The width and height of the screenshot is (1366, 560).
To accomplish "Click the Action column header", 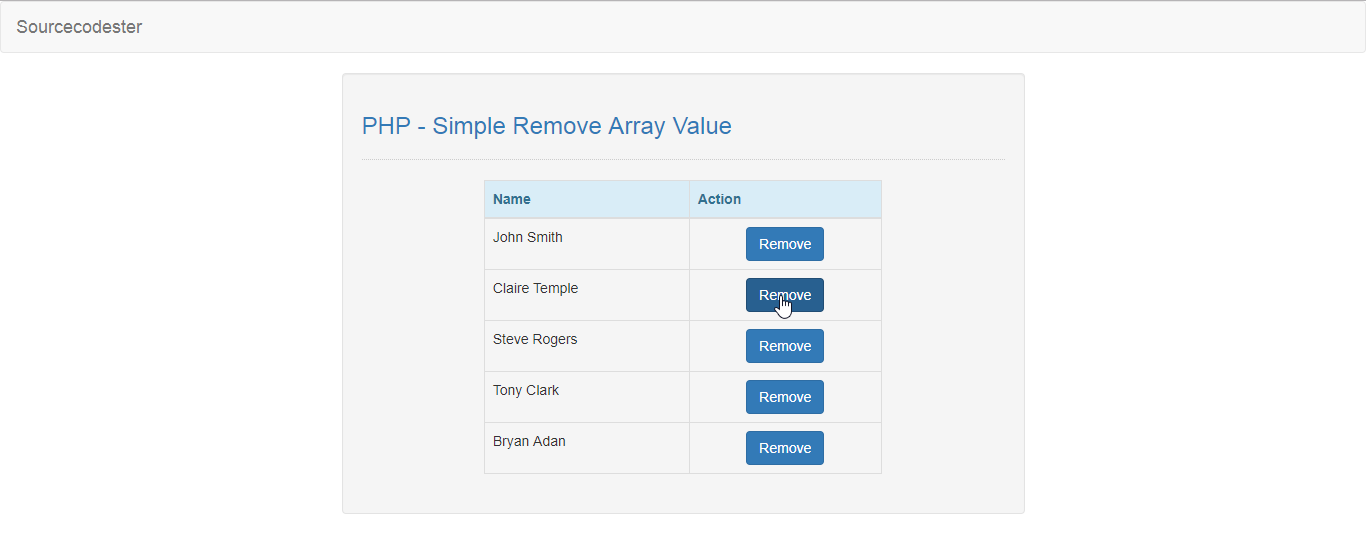I will point(785,199).
